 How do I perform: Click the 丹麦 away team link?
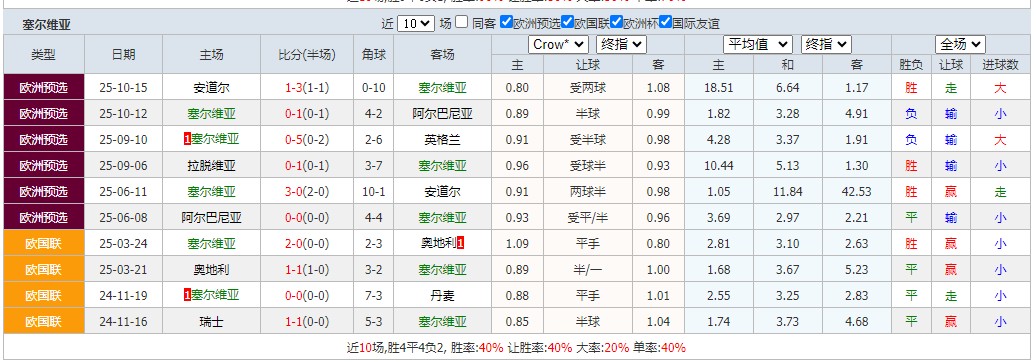tap(442, 296)
